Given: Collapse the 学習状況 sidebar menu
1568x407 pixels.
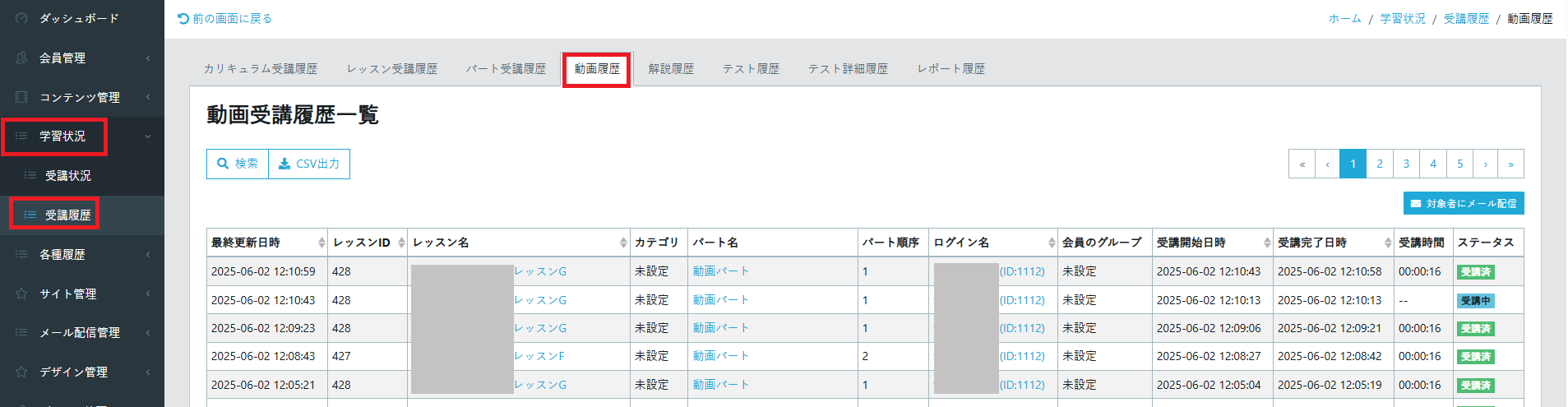Looking at the screenshot, I should coord(147,136).
